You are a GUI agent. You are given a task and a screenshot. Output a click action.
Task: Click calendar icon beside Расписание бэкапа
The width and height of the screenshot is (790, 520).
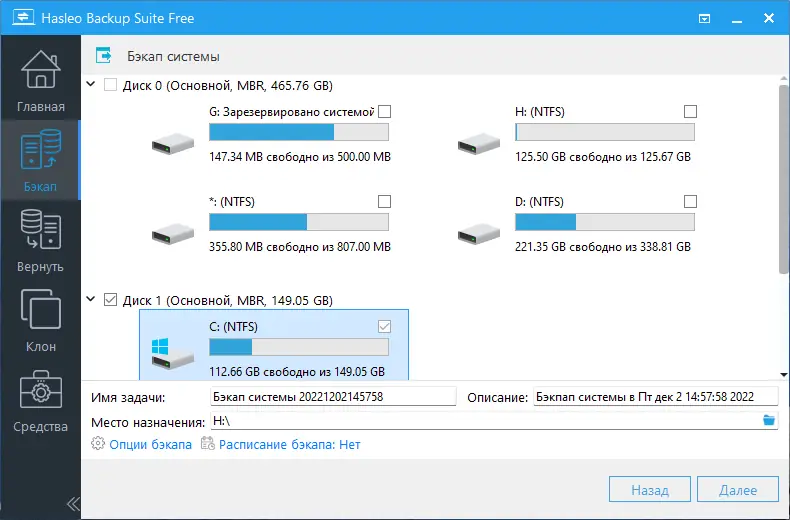click(x=208, y=443)
